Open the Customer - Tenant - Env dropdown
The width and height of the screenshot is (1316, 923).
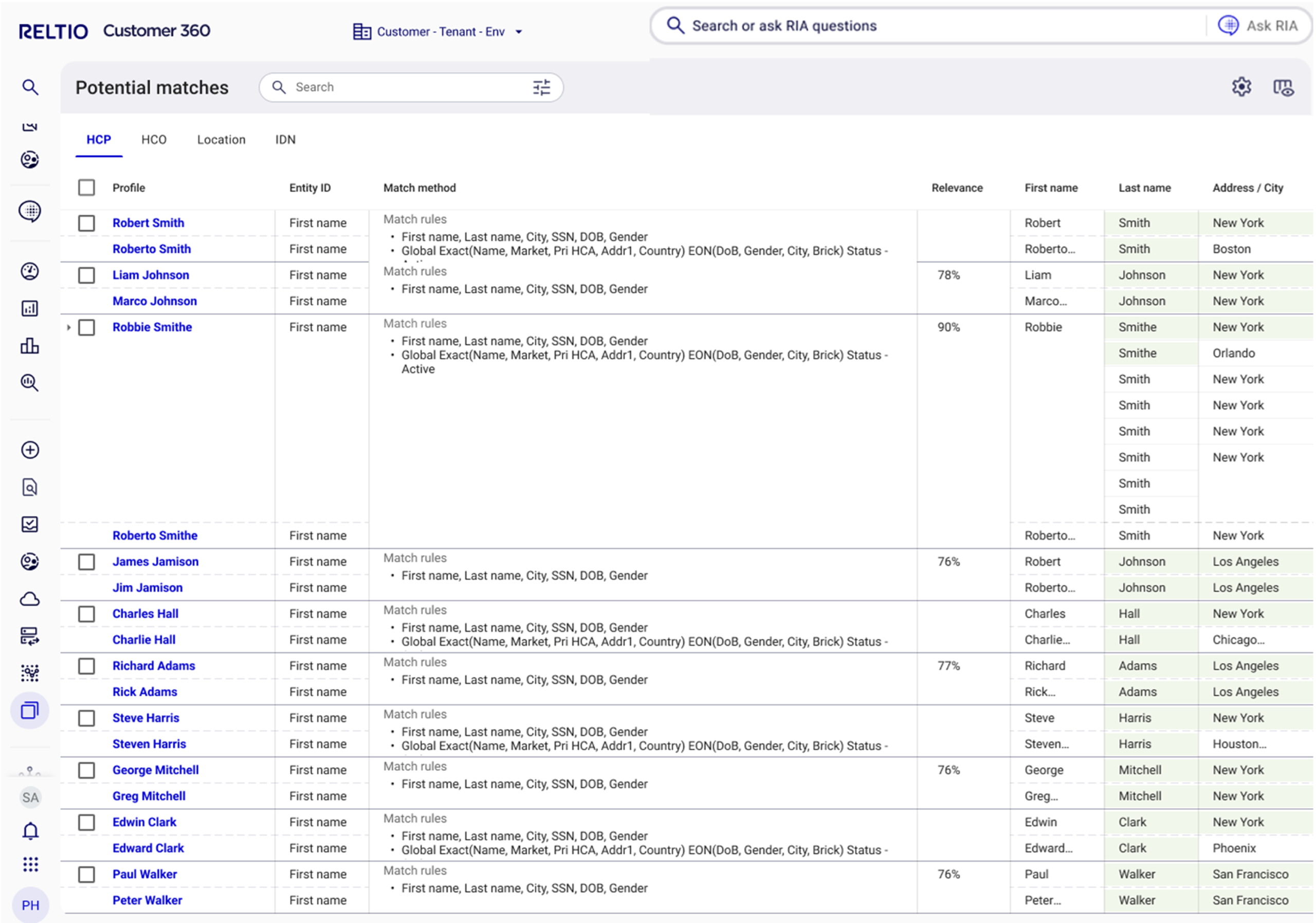coord(438,32)
